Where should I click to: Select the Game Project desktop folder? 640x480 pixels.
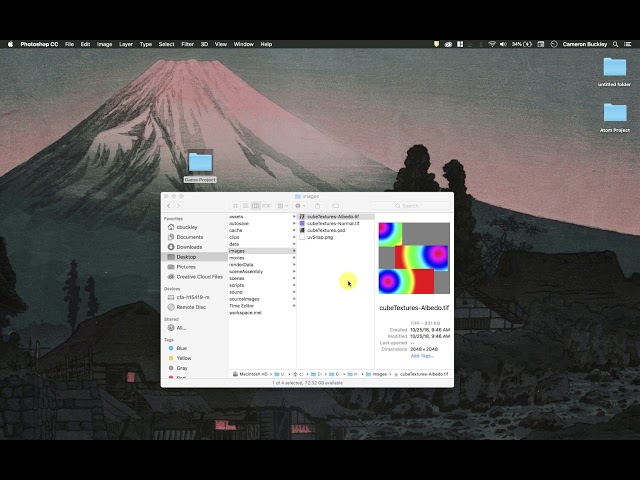coord(200,166)
